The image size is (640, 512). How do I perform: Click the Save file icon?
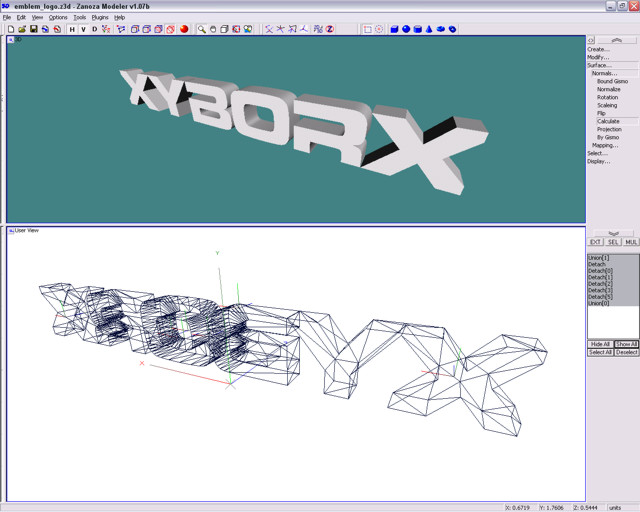pos(33,29)
